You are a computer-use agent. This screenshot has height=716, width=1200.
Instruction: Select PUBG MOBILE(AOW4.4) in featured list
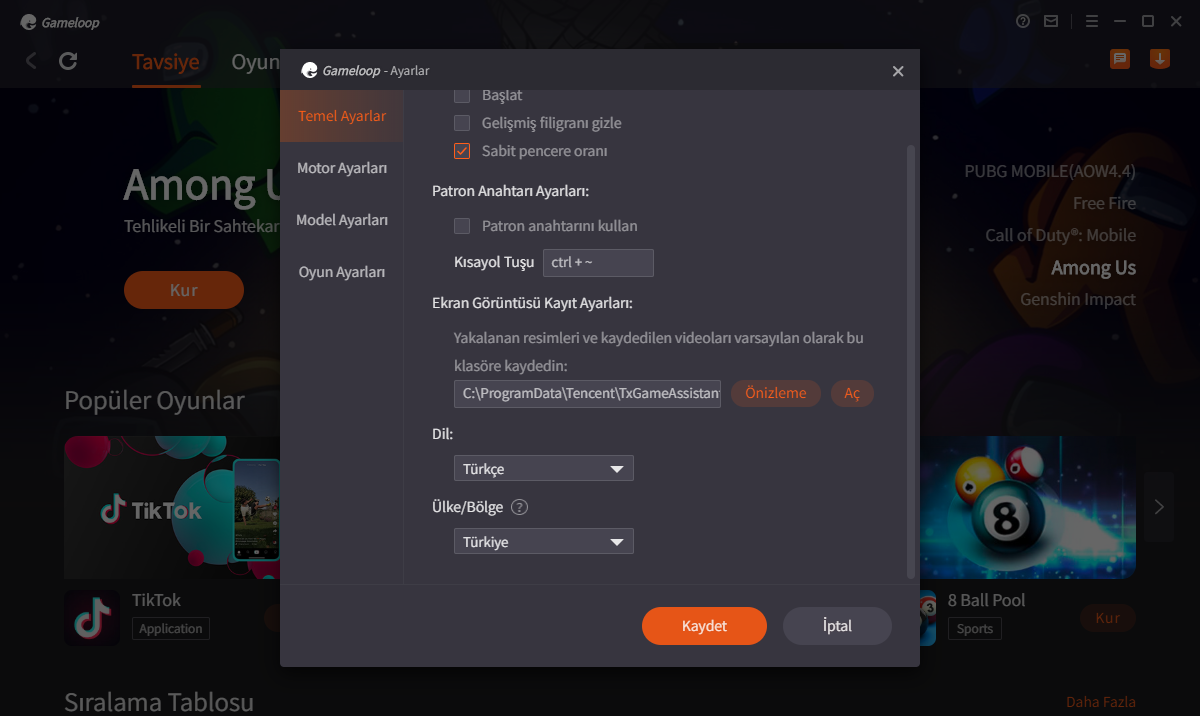[1050, 171]
